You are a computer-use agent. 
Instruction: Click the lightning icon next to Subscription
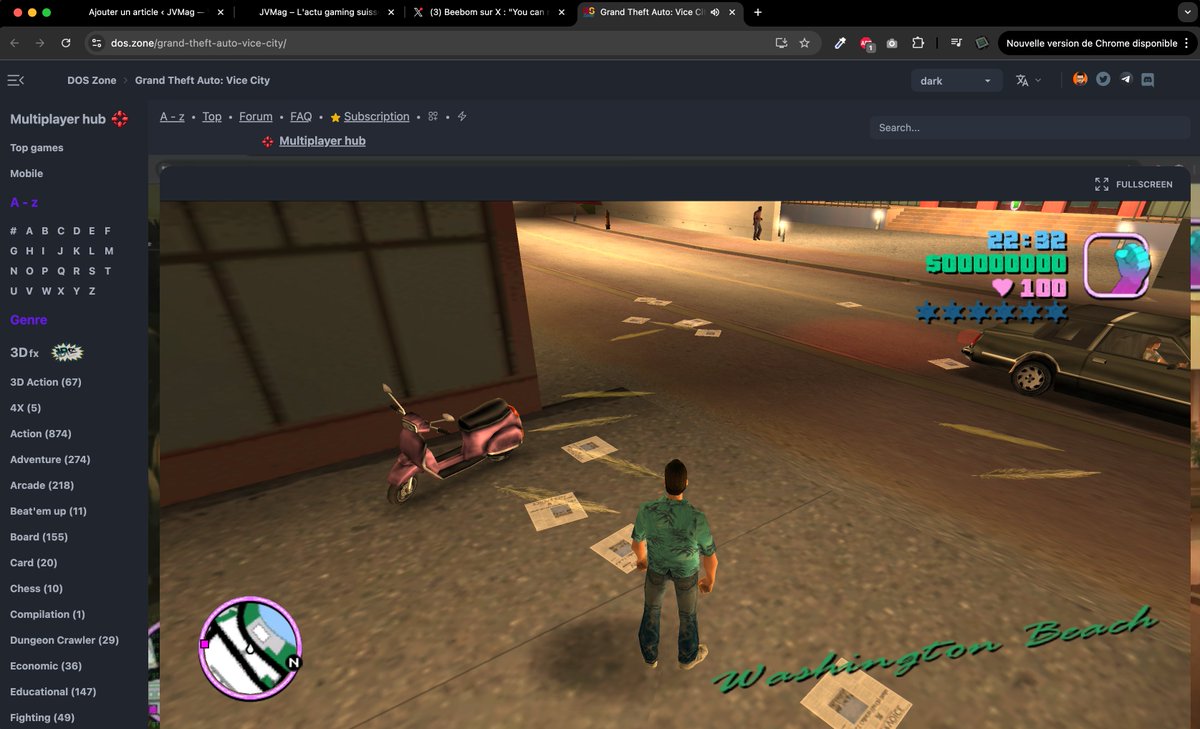point(461,116)
